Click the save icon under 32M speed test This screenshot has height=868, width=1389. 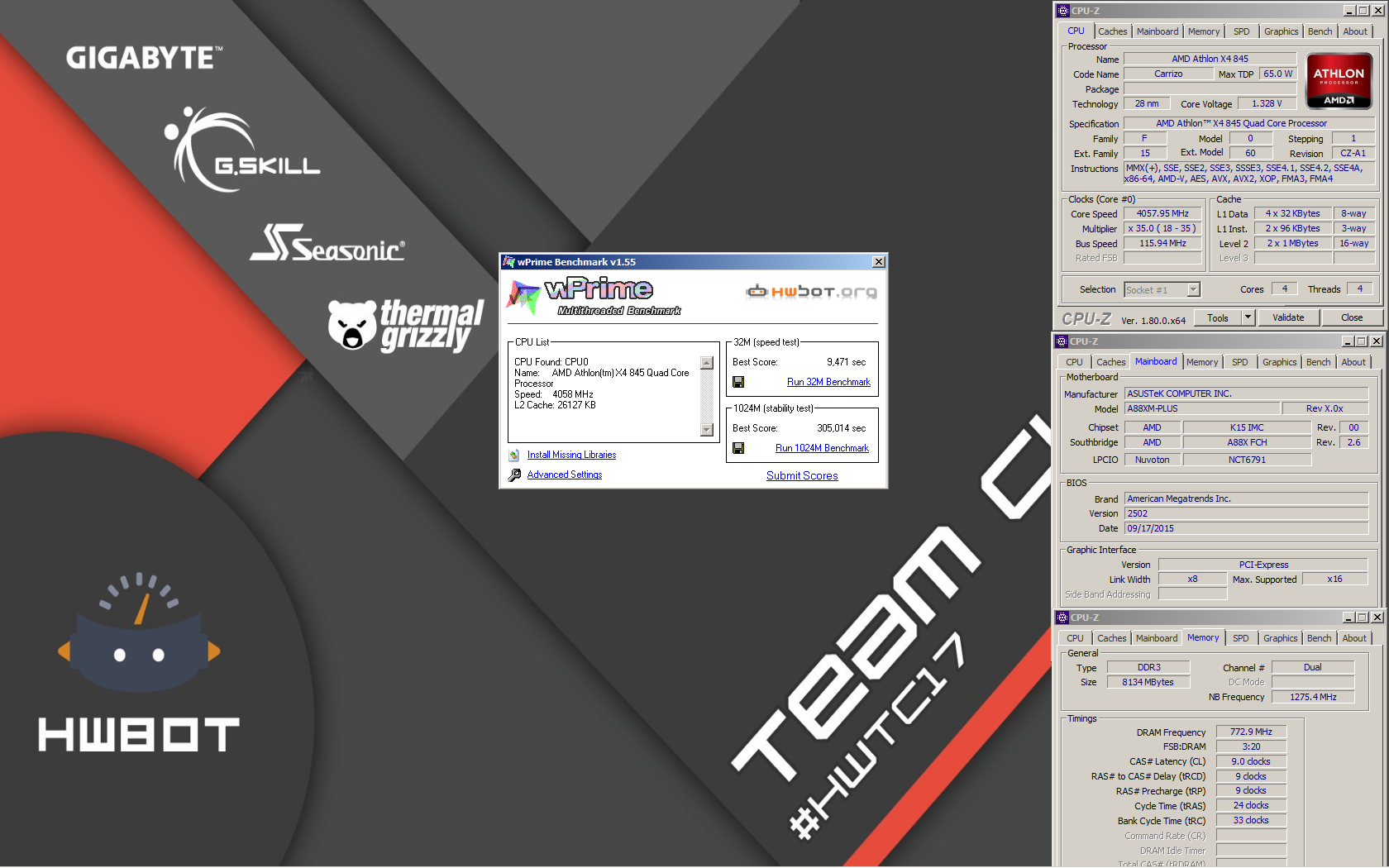click(x=738, y=382)
